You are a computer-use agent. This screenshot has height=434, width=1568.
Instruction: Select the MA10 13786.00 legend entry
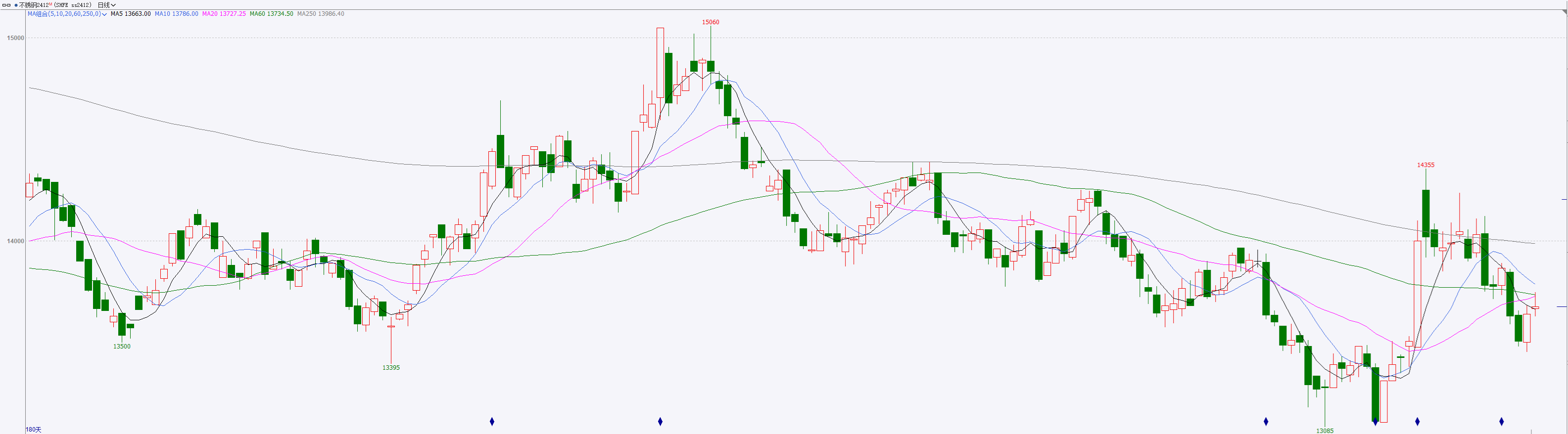(176, 14)
